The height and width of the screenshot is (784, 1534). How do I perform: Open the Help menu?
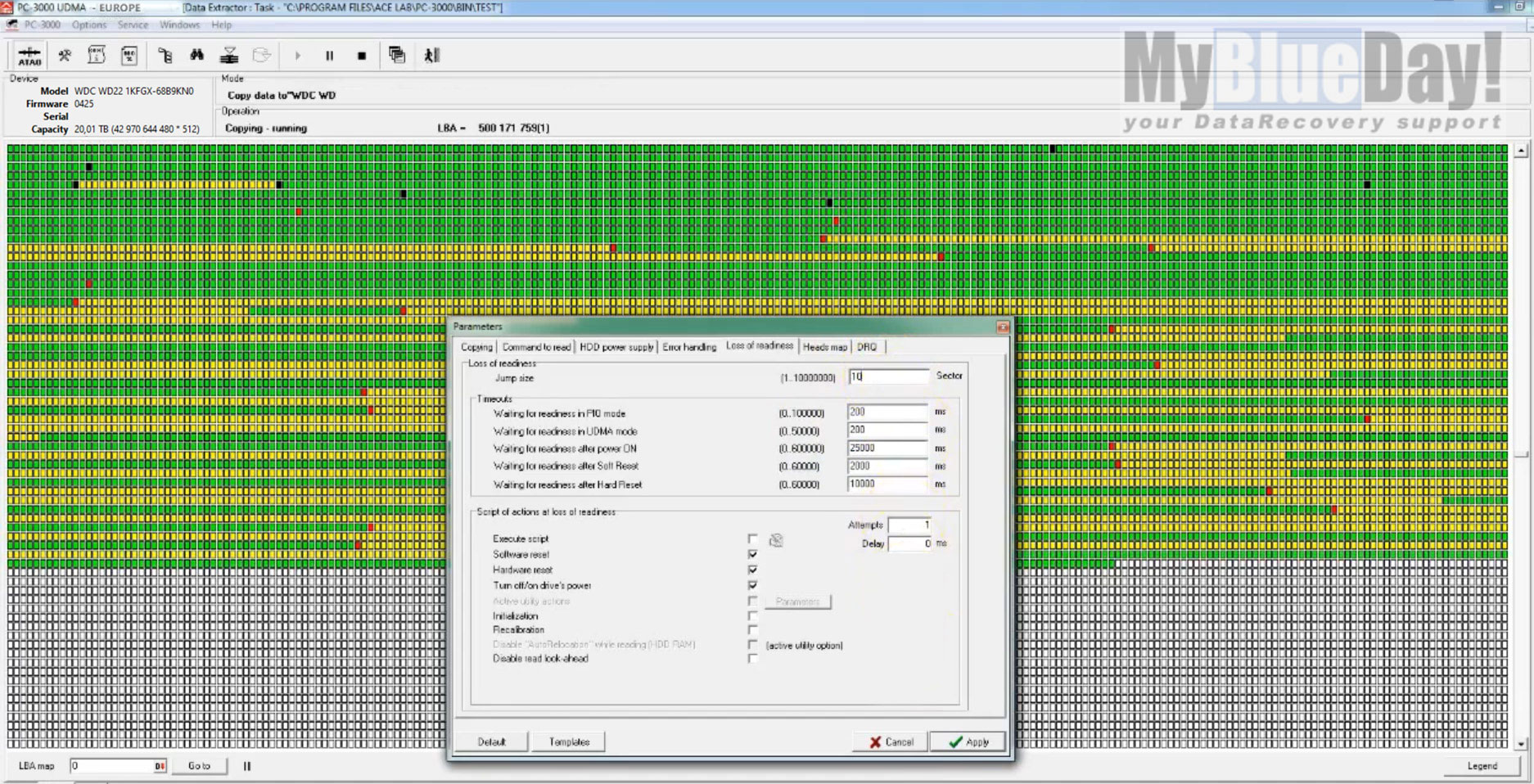point(221,25)
